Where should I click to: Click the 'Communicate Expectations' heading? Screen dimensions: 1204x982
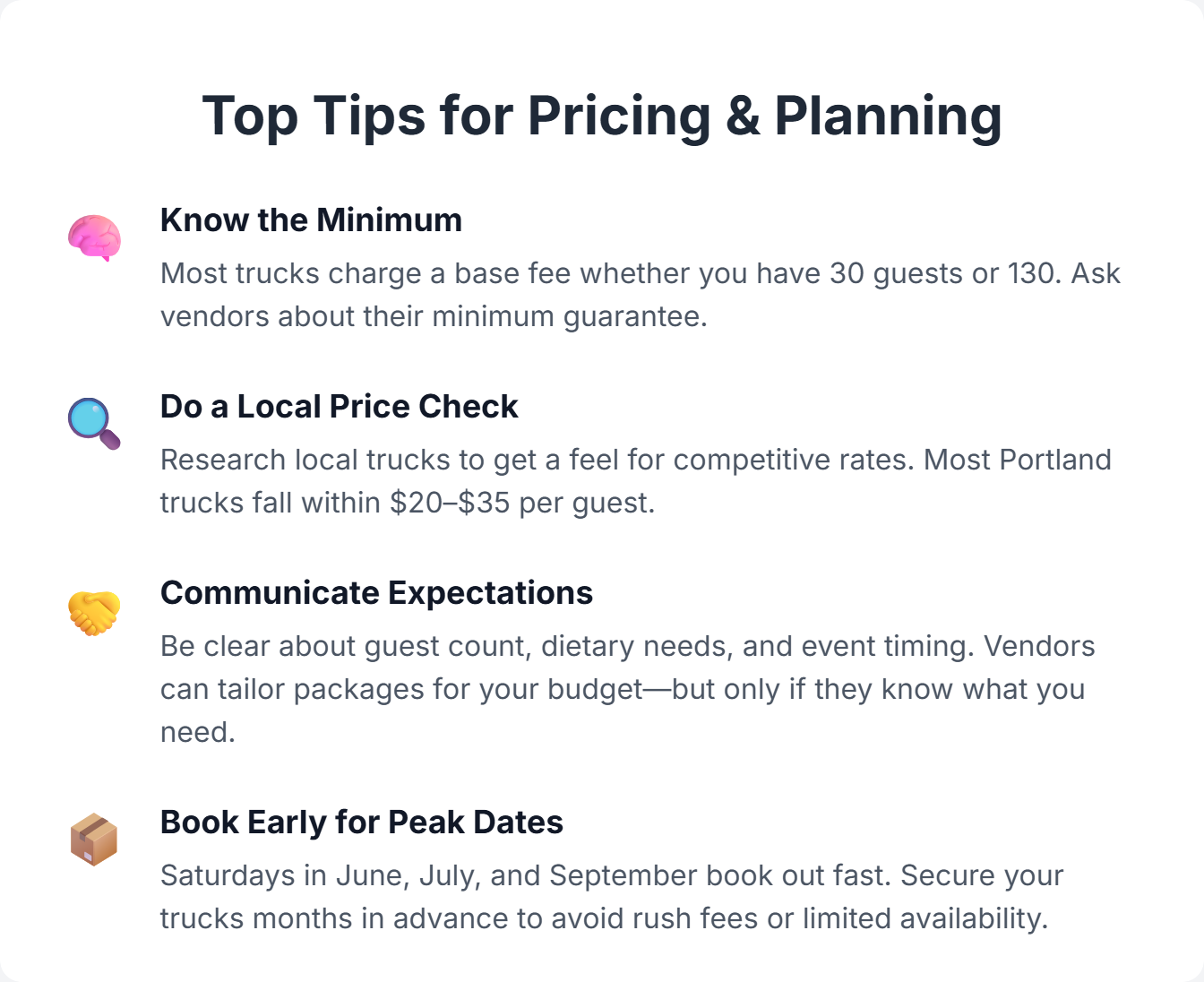[x=376, y=593]
